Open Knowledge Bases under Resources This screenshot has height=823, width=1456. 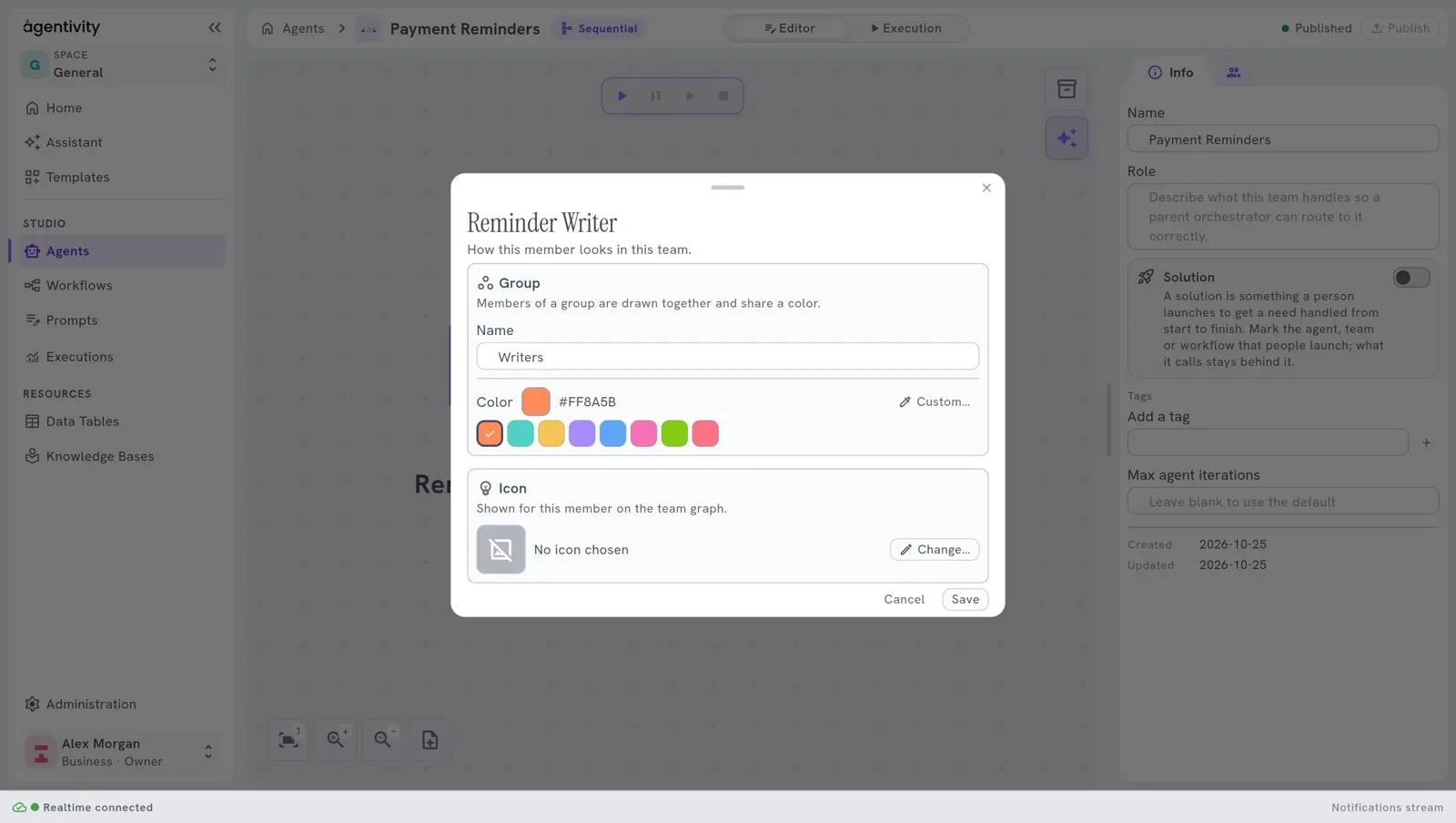point(120,456)
